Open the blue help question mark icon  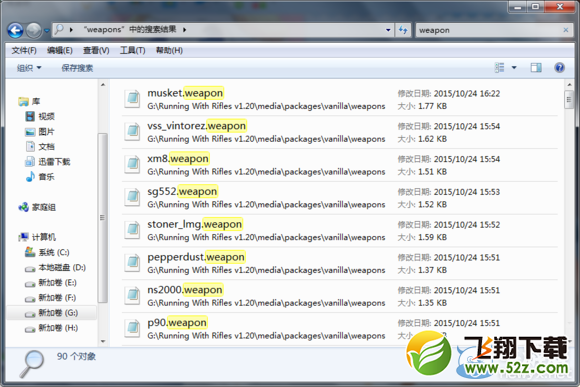click(x=559, y=67)
